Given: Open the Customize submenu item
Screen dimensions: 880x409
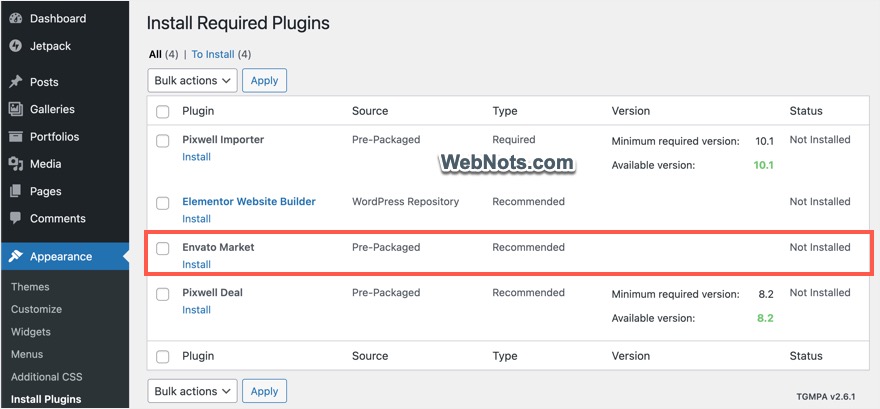Looking at the screenshot, I should pyautogui.click(x=36, y=309).
